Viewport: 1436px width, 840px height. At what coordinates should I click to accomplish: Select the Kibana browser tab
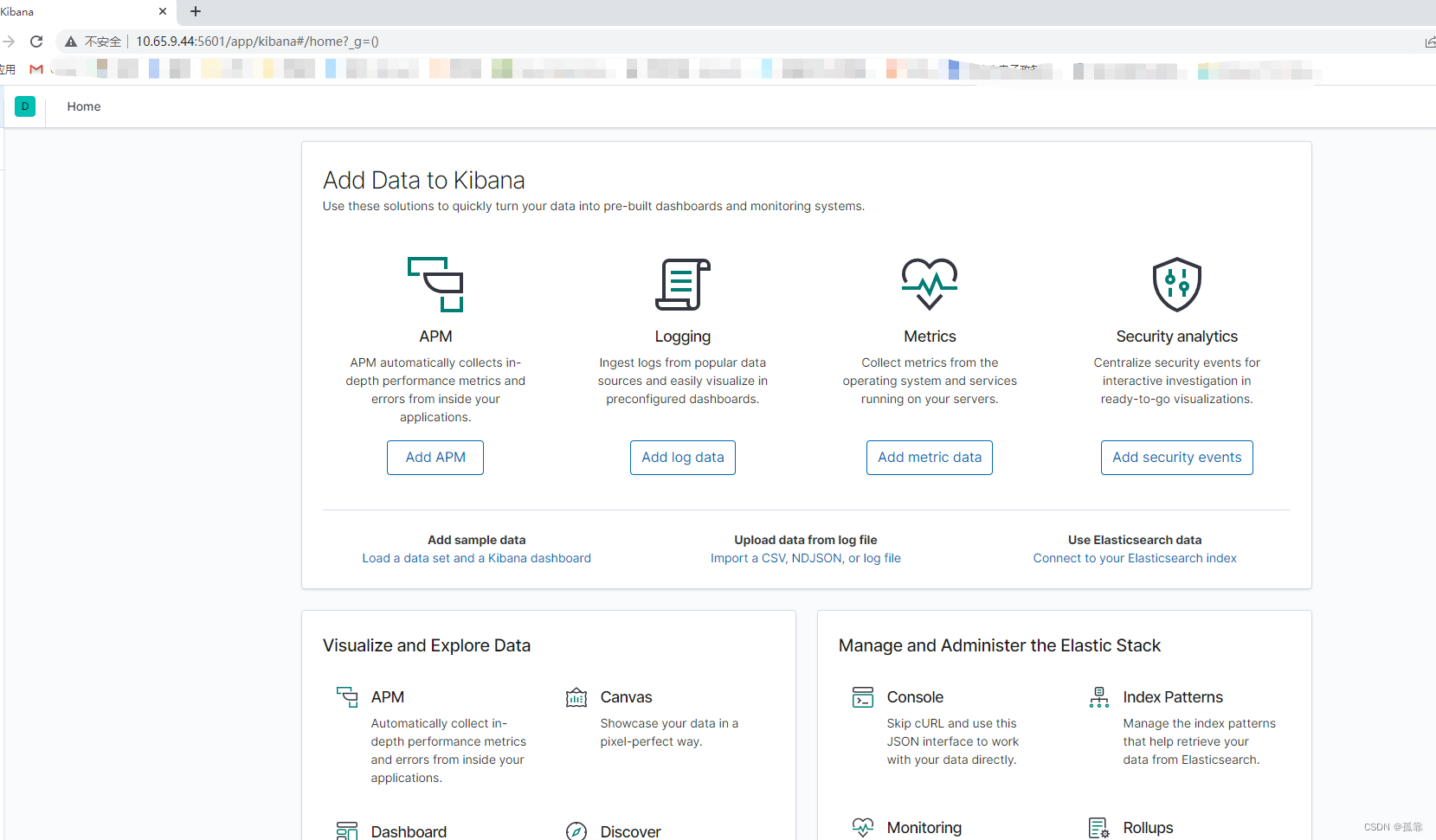click(82, 11)
